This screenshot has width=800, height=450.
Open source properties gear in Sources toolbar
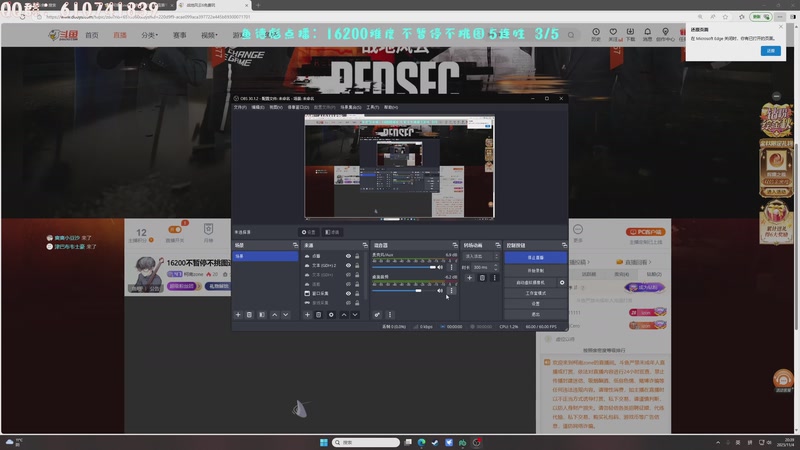pos(331,315)
